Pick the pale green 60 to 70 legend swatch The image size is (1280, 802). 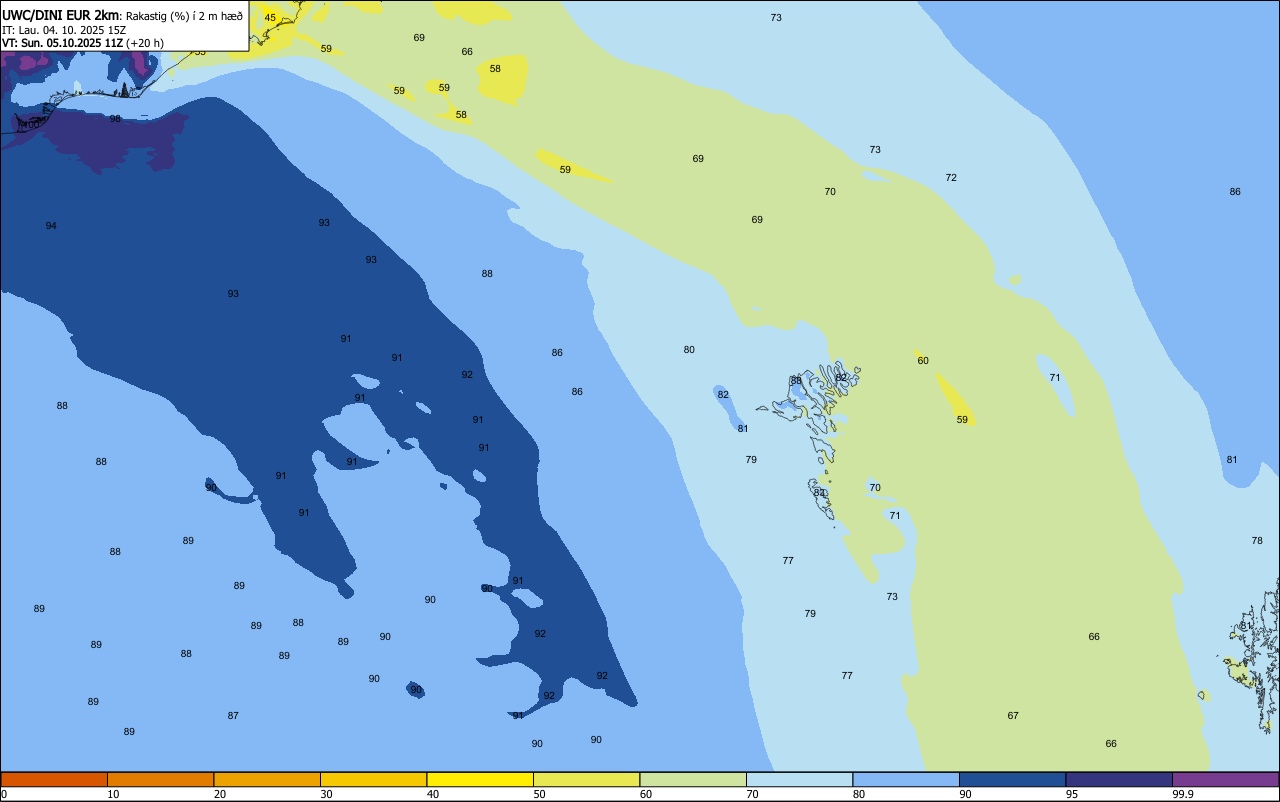pyautogui.click(x=693, y=779)
